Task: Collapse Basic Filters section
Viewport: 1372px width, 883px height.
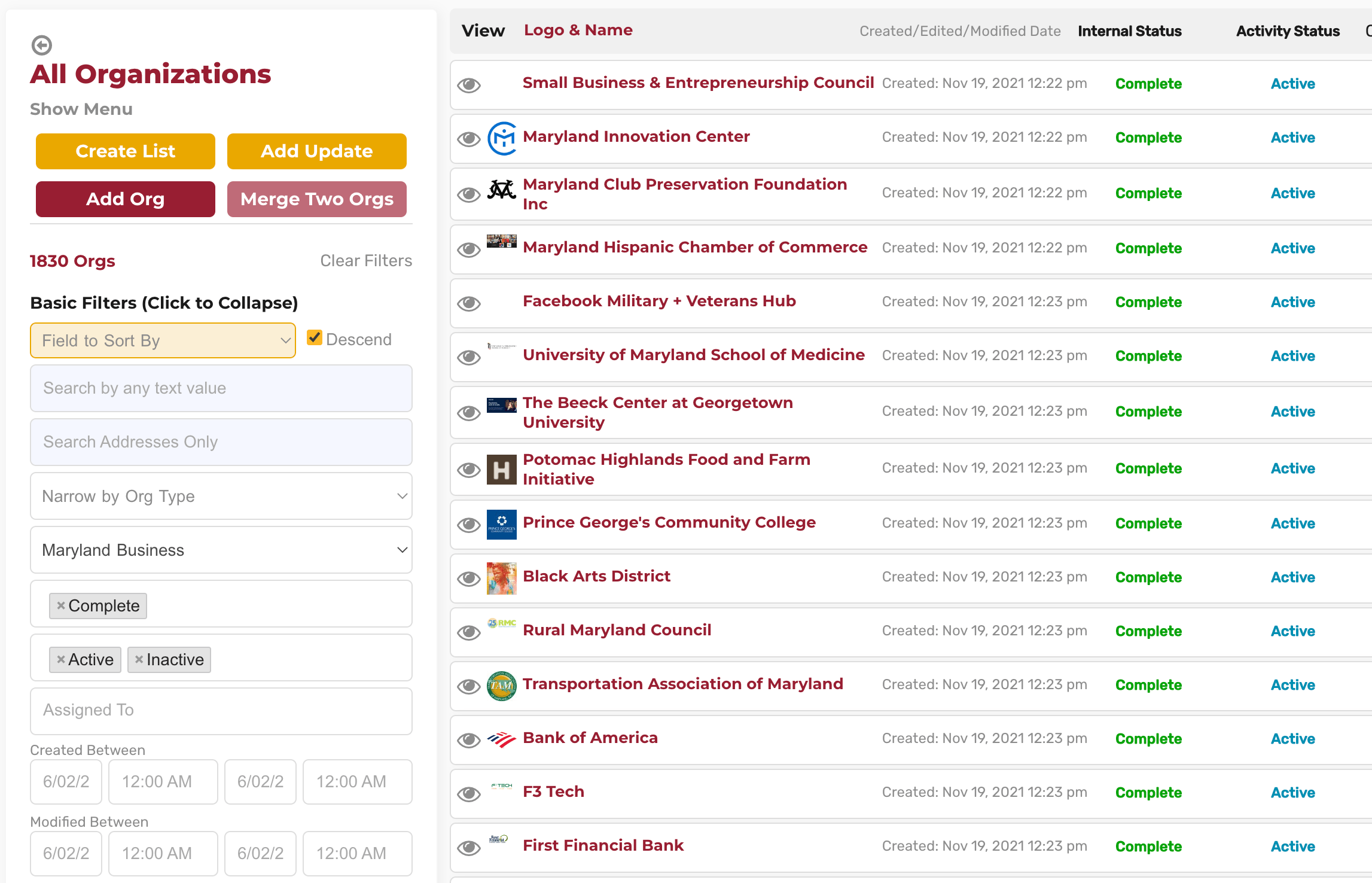Action: [x=164, y=303]
